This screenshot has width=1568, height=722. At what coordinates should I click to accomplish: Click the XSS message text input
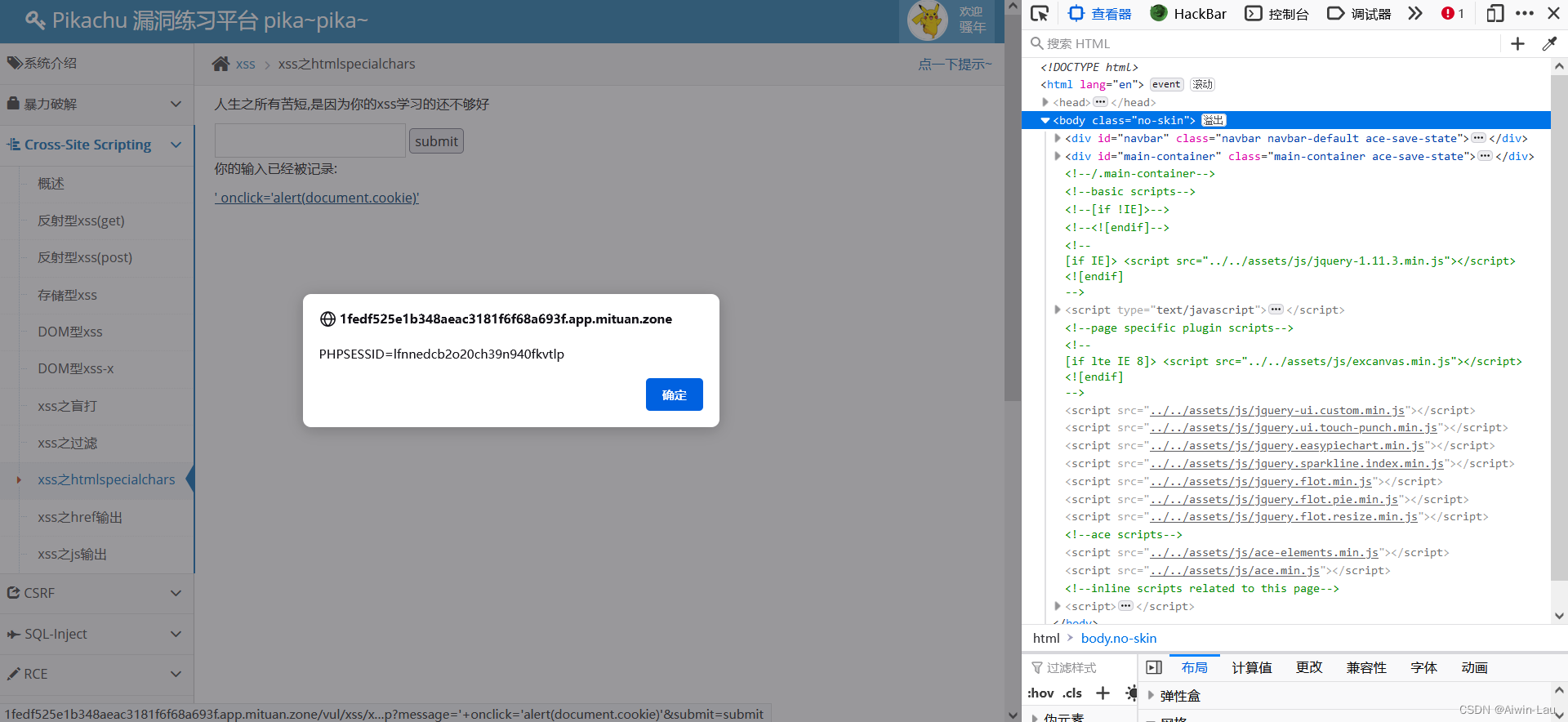[x=310, y=140]
